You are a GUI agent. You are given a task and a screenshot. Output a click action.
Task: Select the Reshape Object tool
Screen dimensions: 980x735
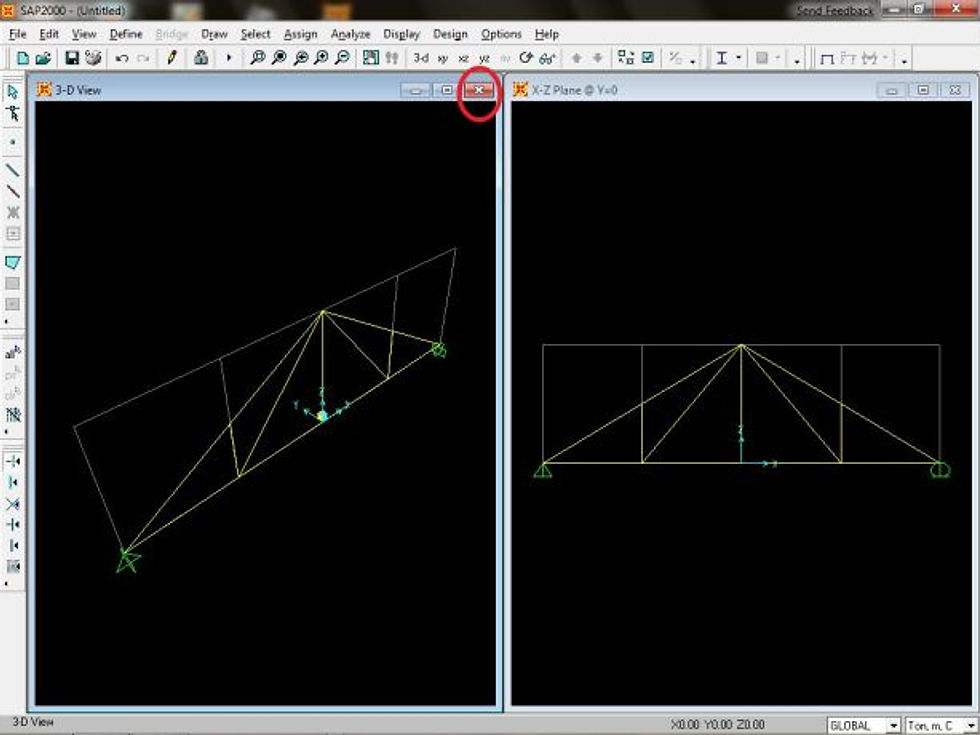tap(12, 114)
